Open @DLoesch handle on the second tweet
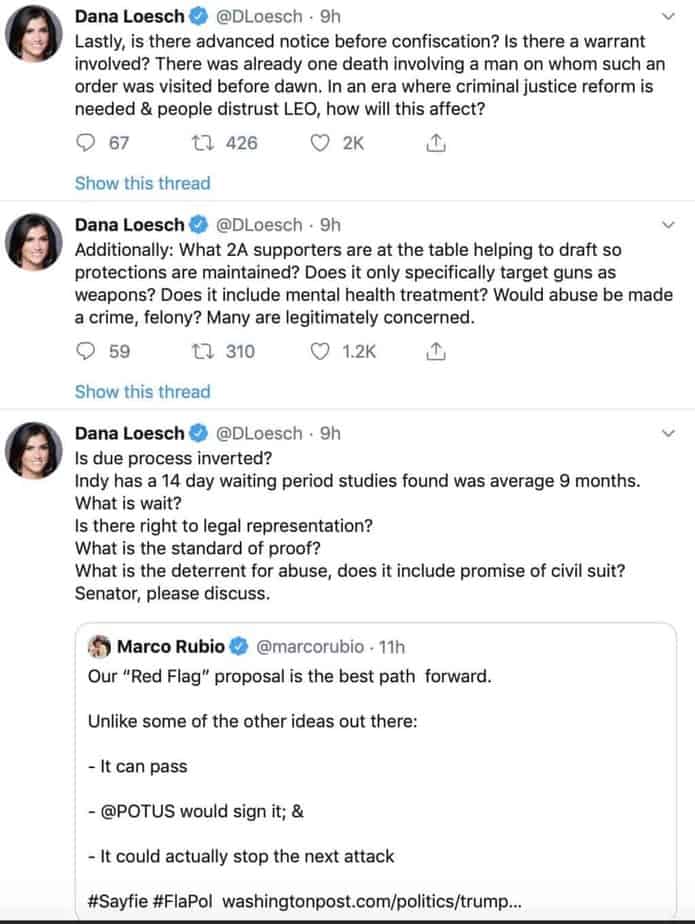Viewport: 695px width, 924px height. [259, 225]
